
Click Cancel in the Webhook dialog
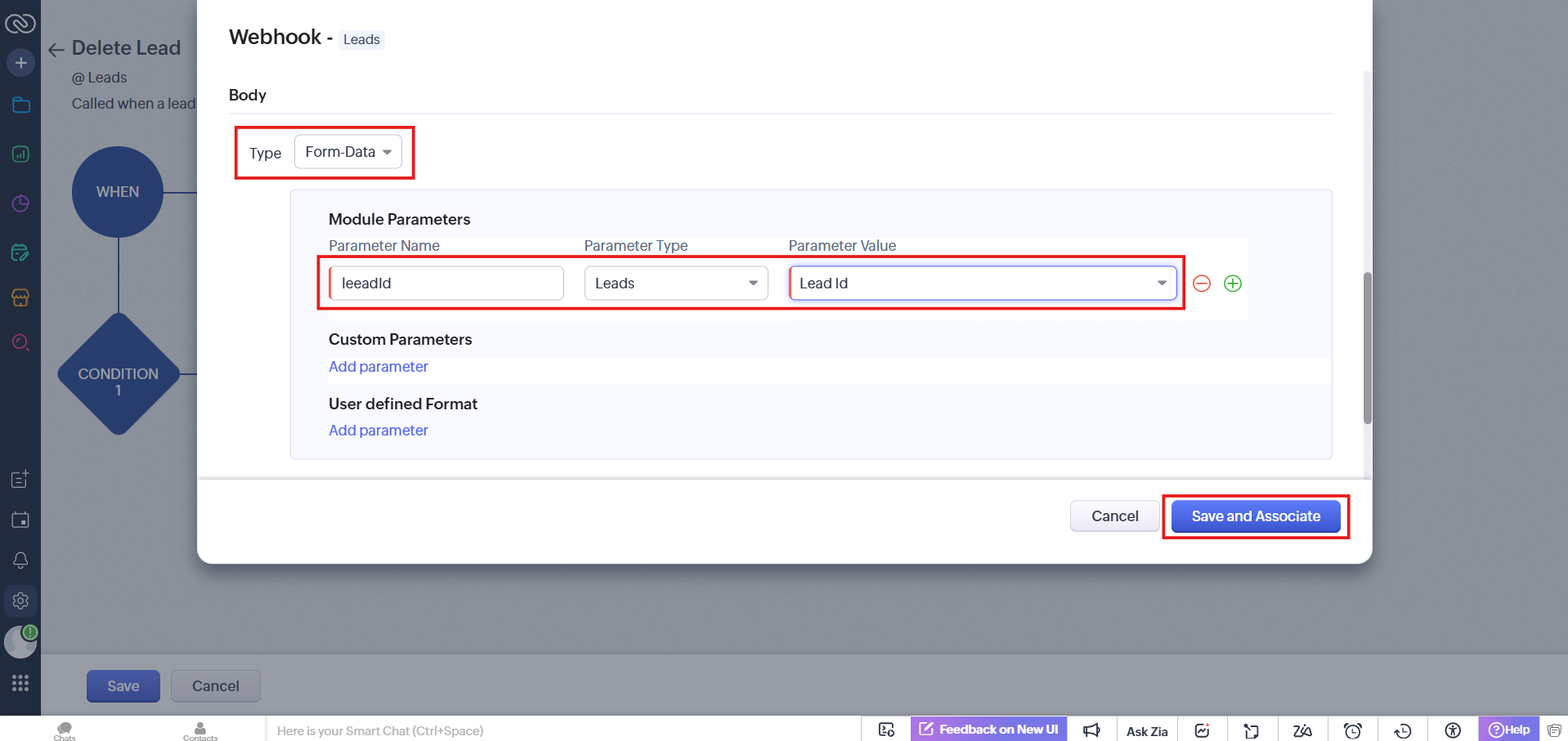(x=1114, y=516)
